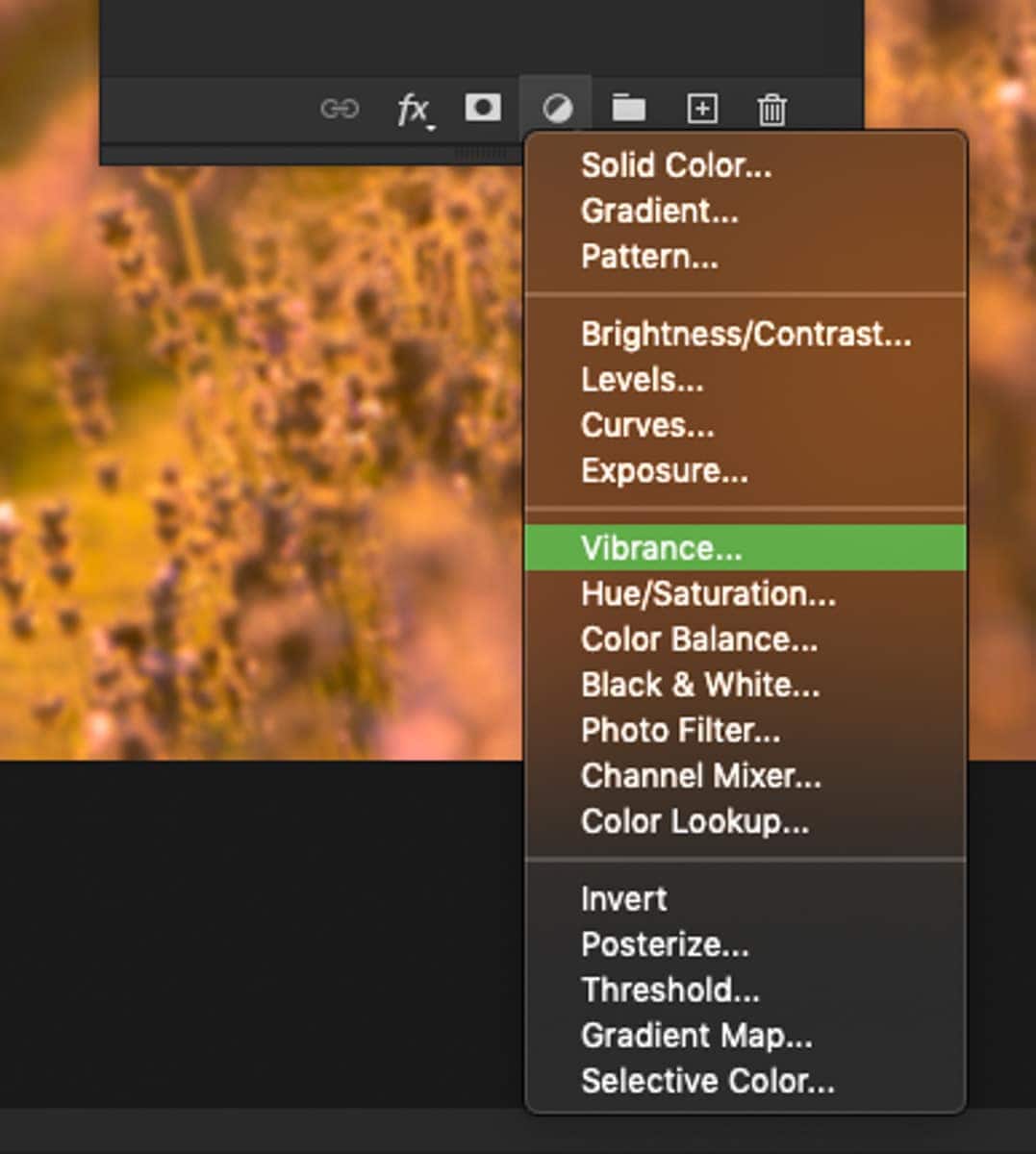This screenshot has width=1036, height=1154.
Task: Add a layer mask with mask icon
Action: [x=483, y=108]
